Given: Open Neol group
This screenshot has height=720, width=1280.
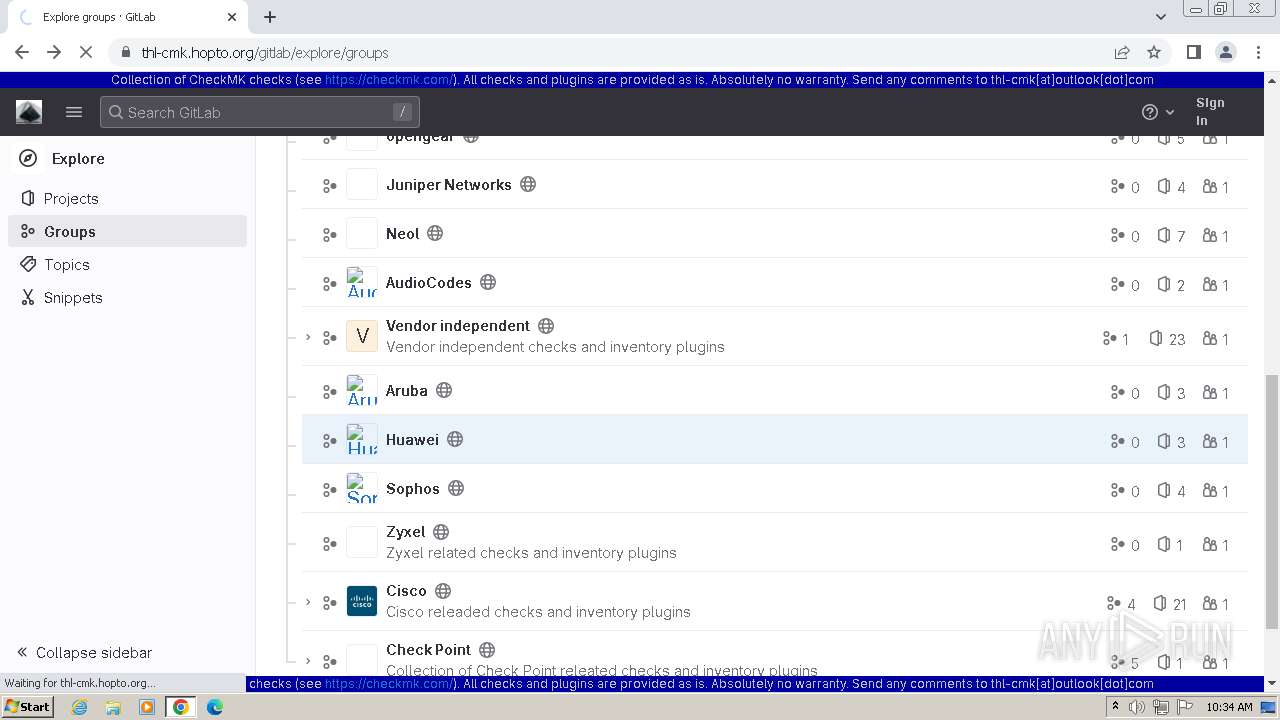Looking at the screenshot, I should coord(403,233).
